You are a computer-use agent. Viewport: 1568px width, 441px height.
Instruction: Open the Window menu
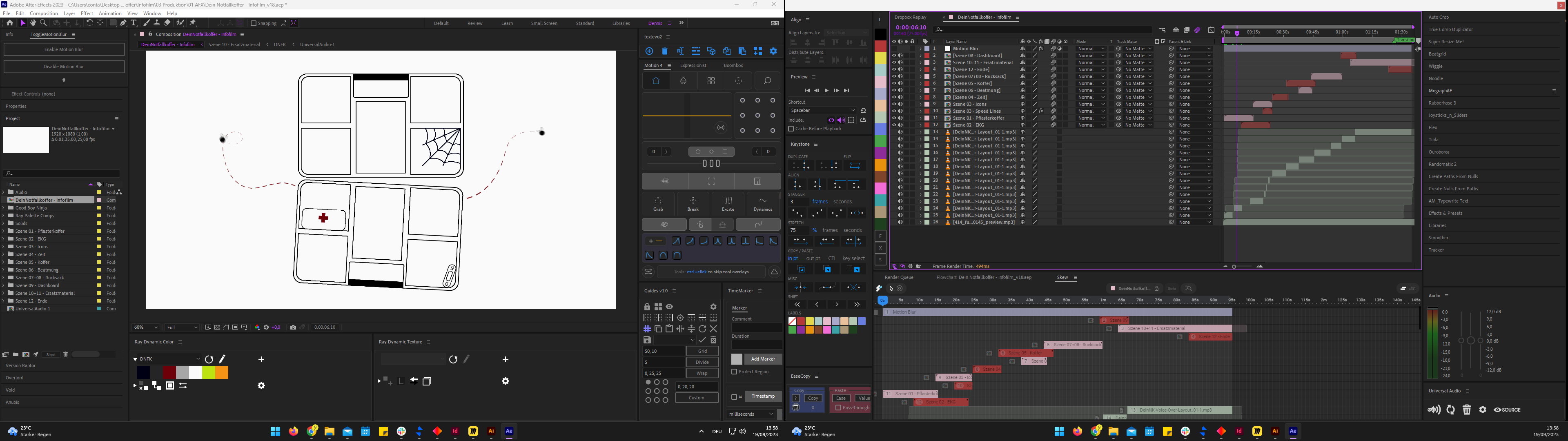point(152,13)
